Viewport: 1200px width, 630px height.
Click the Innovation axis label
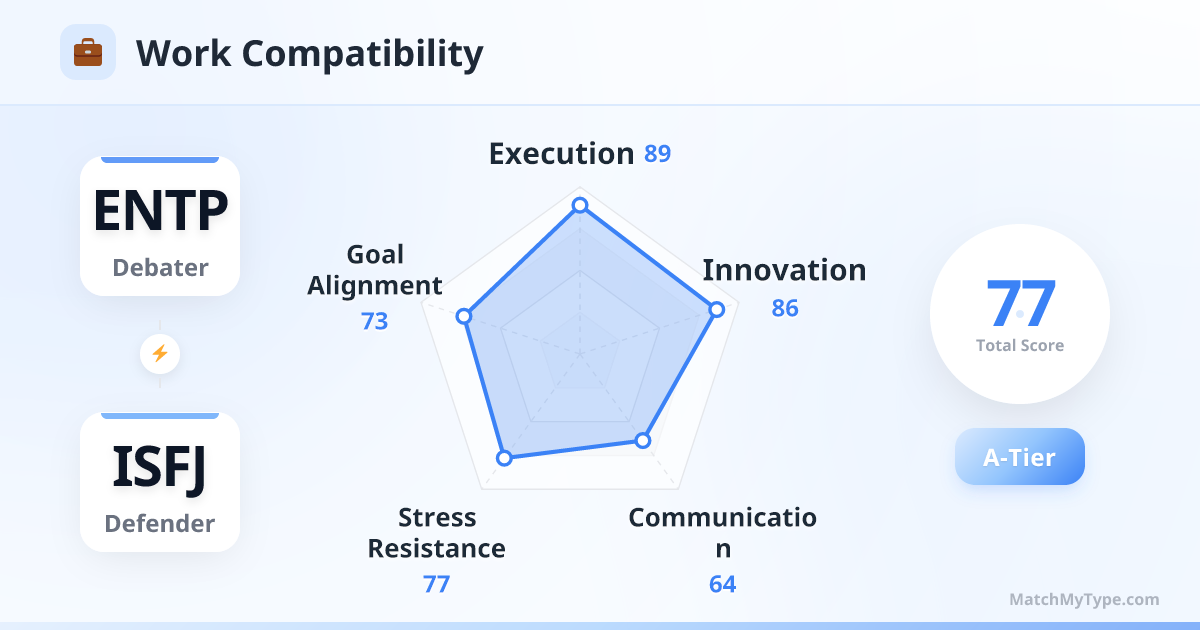[x=784, y=270]
